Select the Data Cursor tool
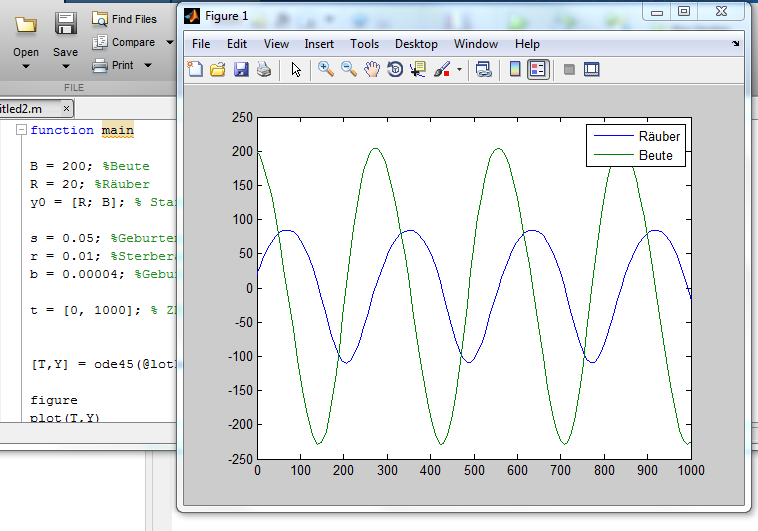Viewport: 758px width, 531px height. point(418,69)
